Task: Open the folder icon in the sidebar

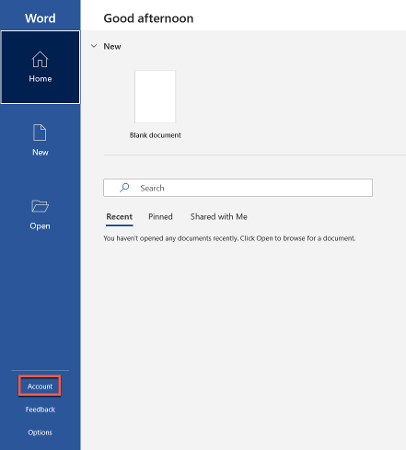Action: pos(40,206)
